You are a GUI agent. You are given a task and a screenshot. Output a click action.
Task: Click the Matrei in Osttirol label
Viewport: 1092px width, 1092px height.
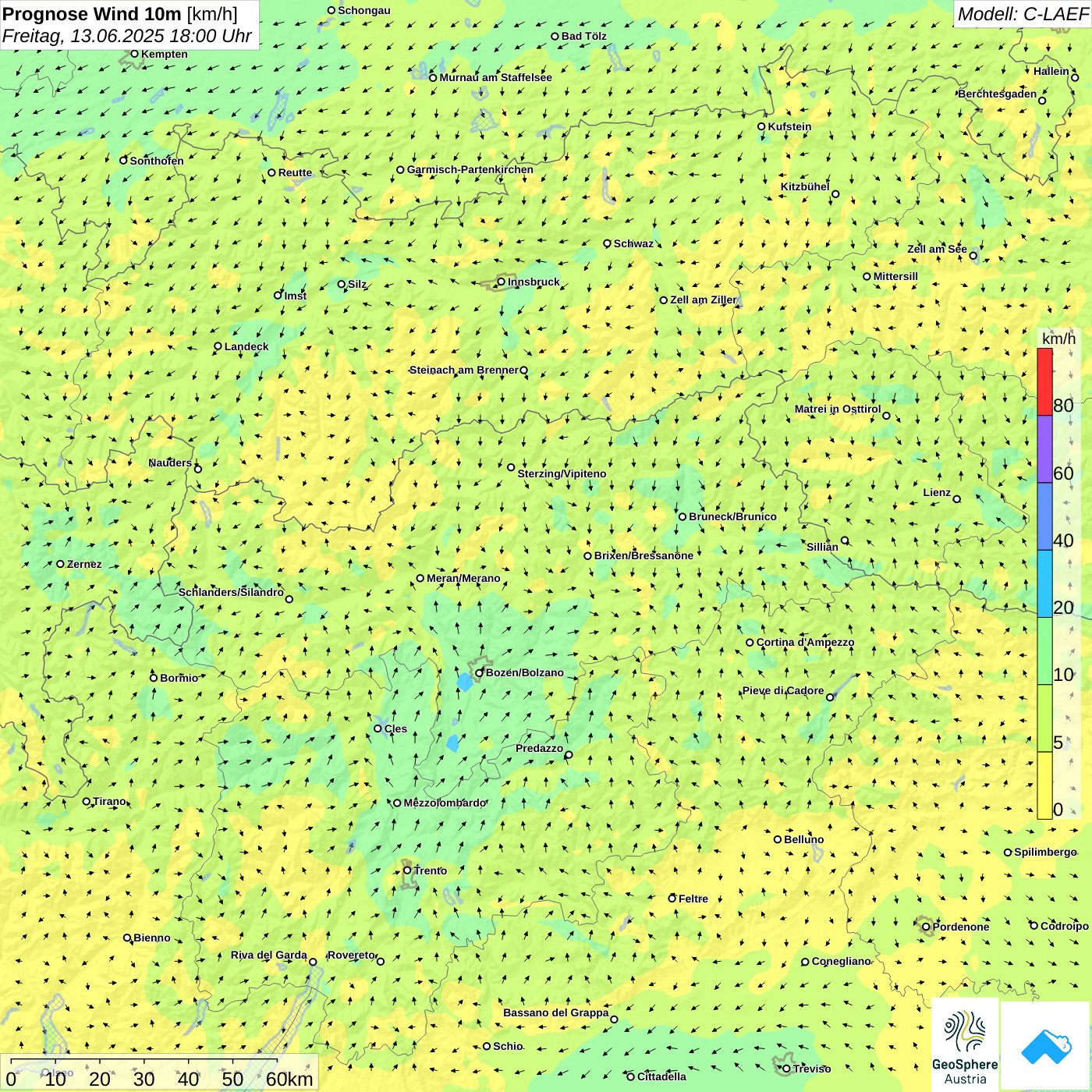pyautogui.click(x=837, y=409)
